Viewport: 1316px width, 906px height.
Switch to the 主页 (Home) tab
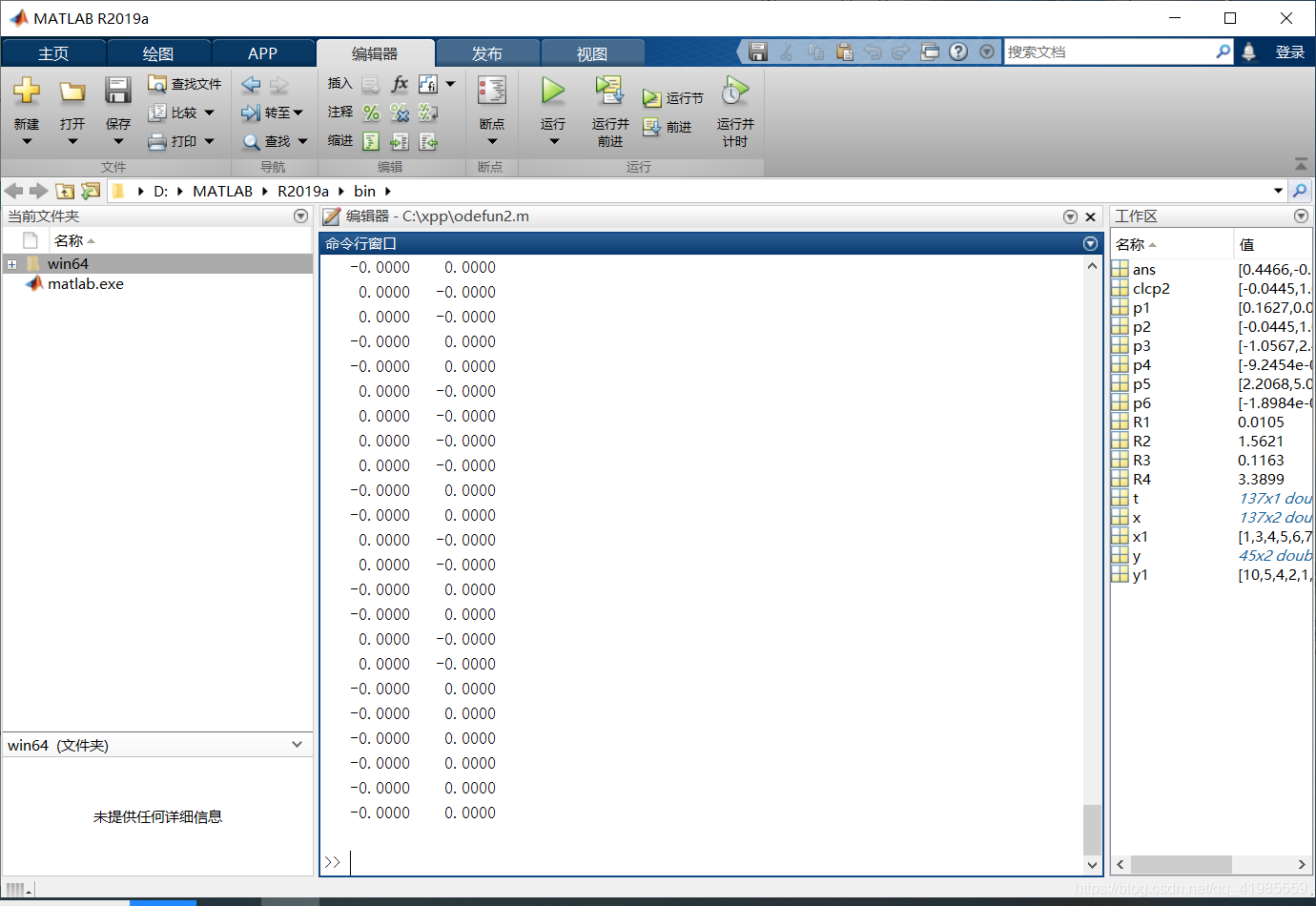tap(53, 53)
